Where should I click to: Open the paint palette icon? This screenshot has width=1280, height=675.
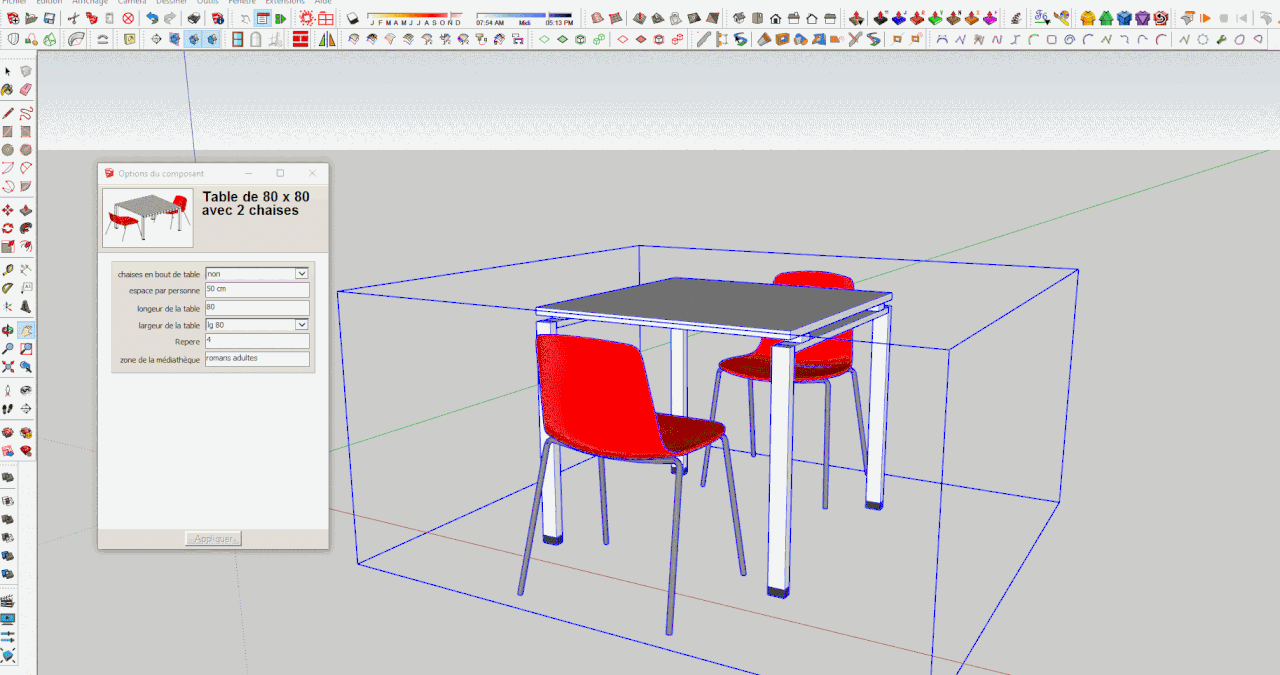(1061, 18)
